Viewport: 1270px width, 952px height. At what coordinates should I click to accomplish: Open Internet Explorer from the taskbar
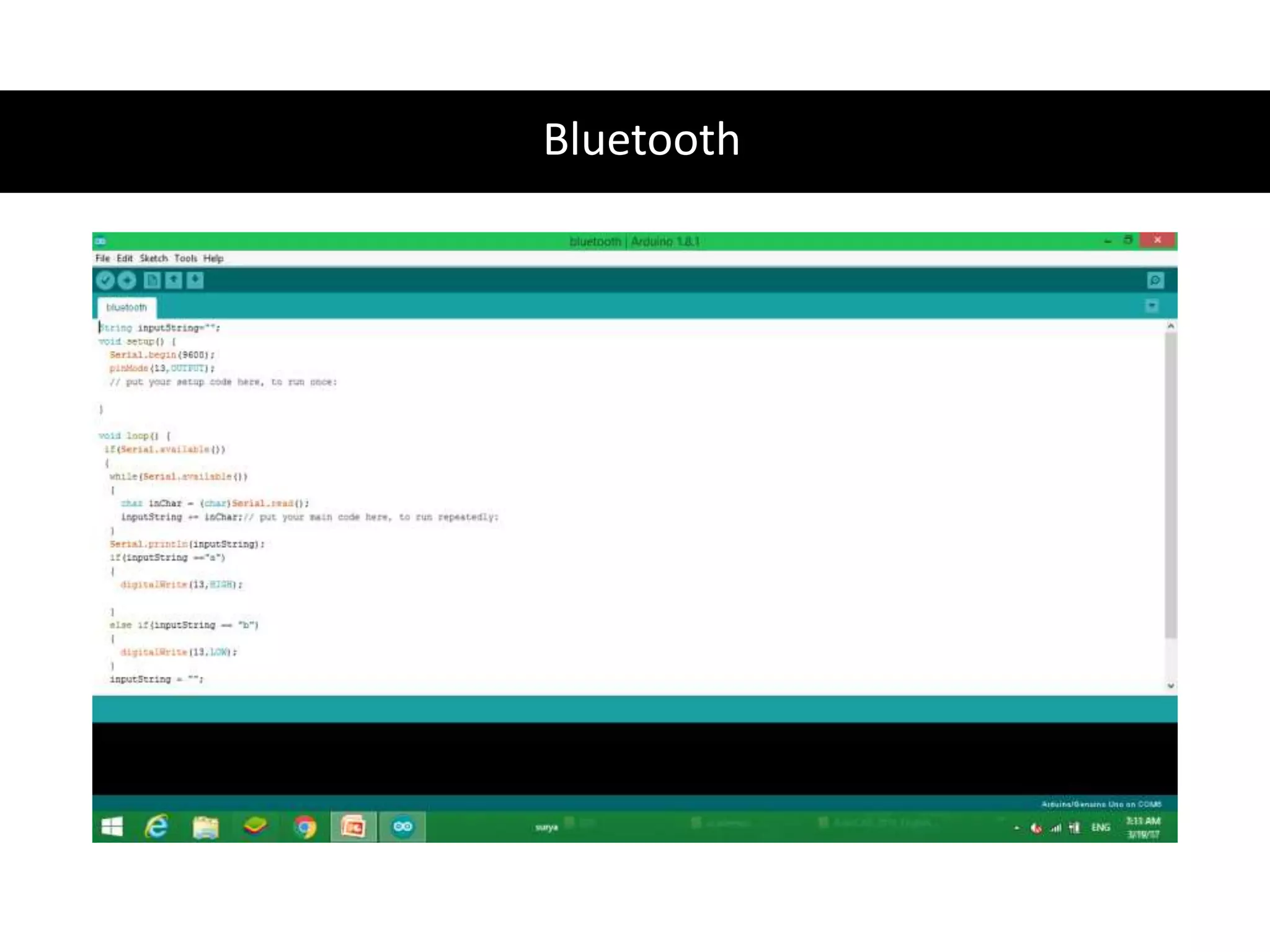[x=156, y=827]
